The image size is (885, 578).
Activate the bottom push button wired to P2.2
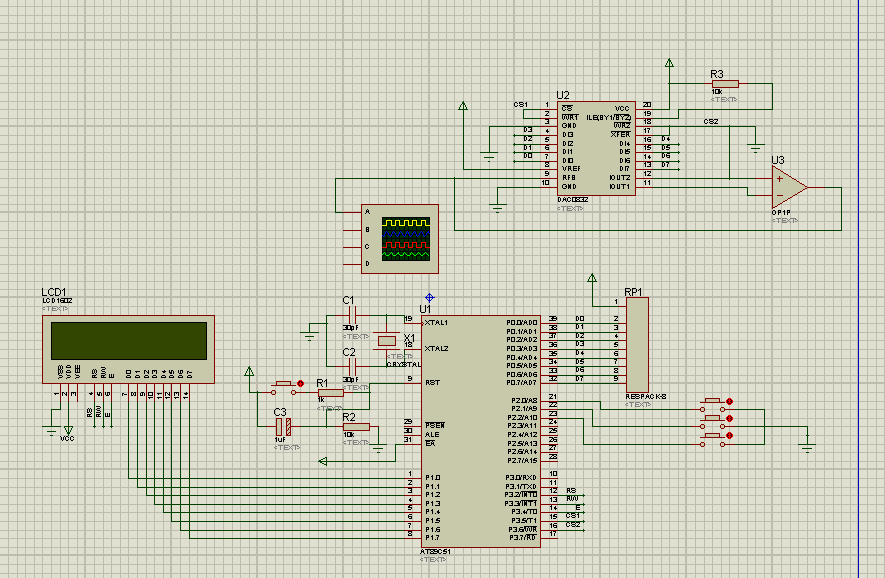click(x=712, y=440)
